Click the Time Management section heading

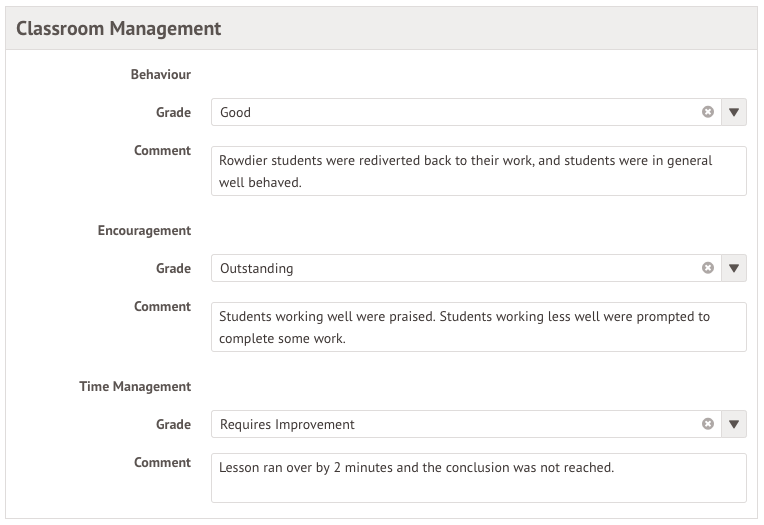pyautogui.click(x=135, y=387)
